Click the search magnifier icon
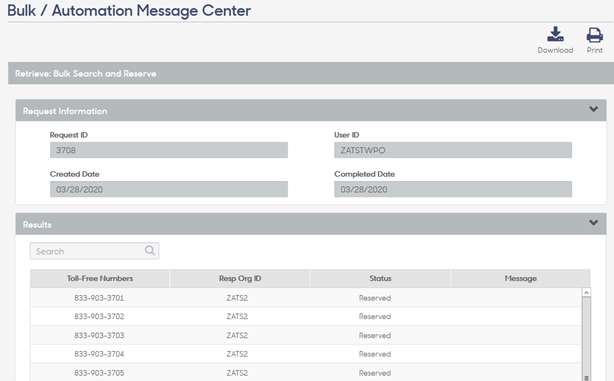The width and height of the screenshot is (614, 381). click(x=150, y=251)
